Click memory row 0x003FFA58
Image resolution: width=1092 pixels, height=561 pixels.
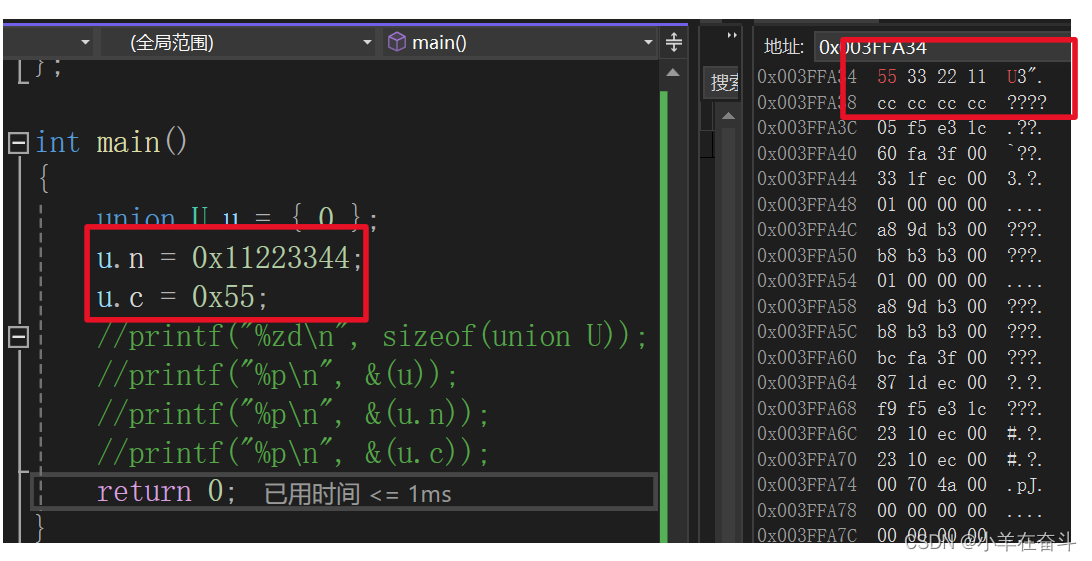[x=900, y=306]
